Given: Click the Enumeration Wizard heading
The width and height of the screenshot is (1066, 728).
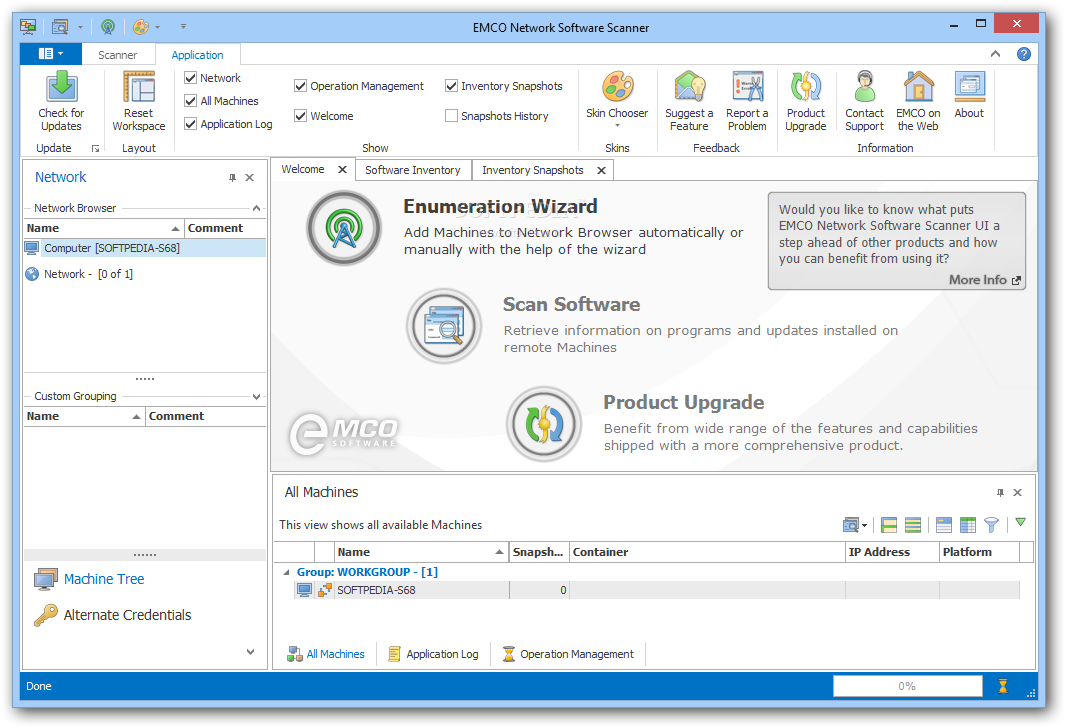Looking at the screenshot, I should (500, 206).
